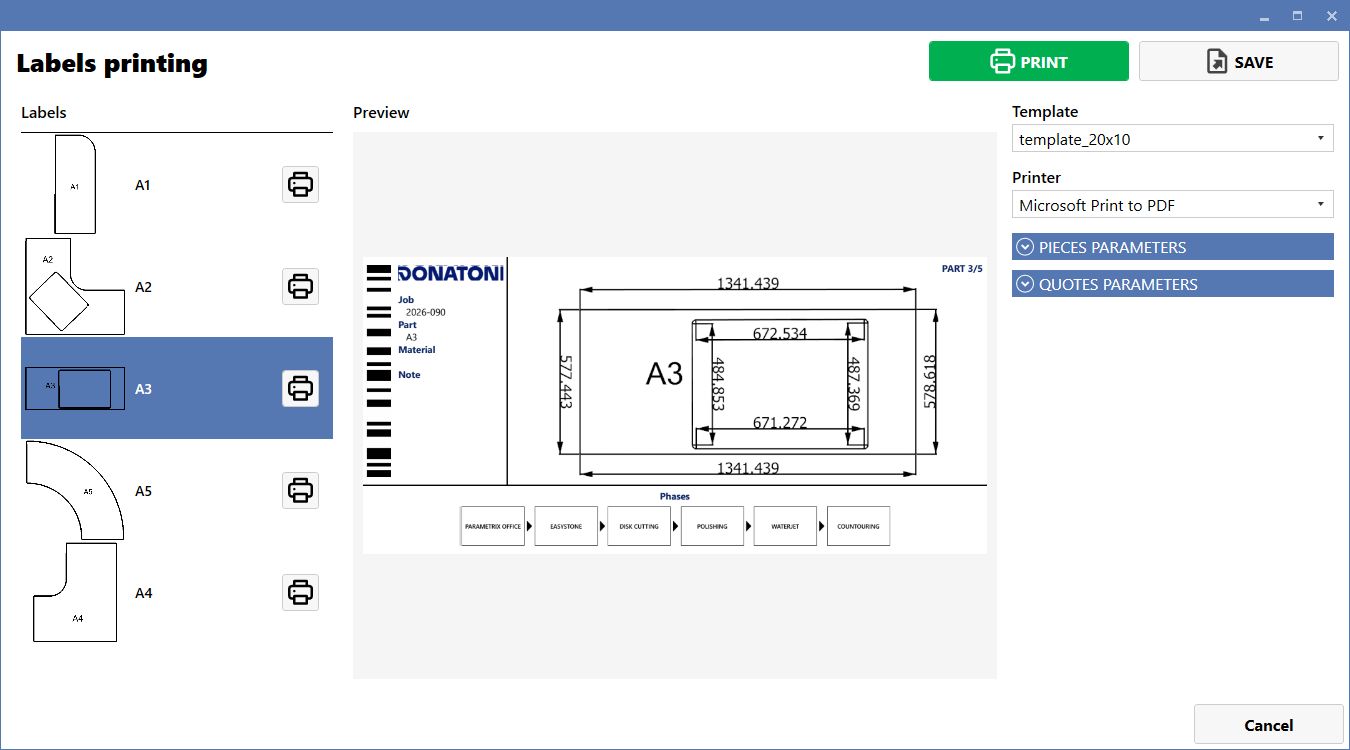Print the A3 label with its printer icon
The width and height of the screenshot is (1350, 750).
coord(300,388)
